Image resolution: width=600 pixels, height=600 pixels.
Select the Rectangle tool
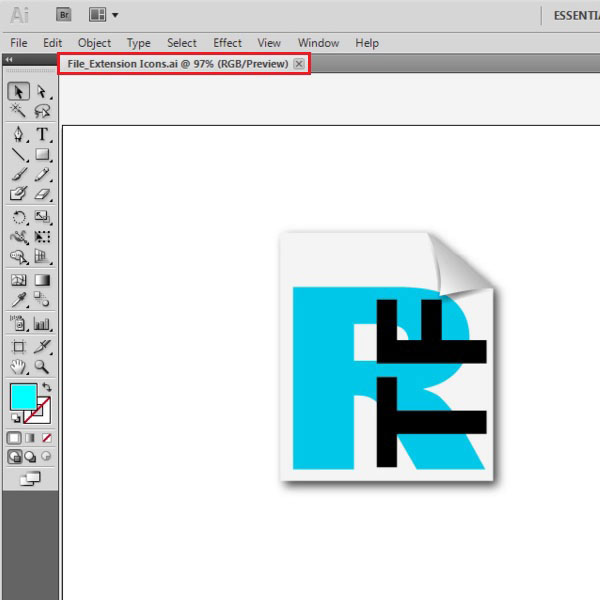[x=42, y=155]
